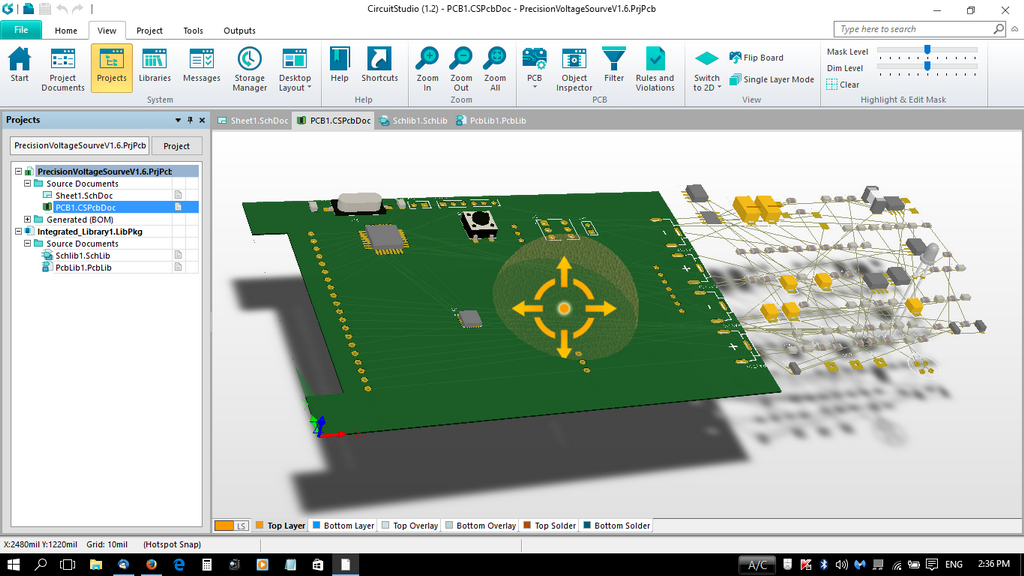Open the Start page icon
The width and height of the screenshot is (1024, 576).
[x=20, y=65]
